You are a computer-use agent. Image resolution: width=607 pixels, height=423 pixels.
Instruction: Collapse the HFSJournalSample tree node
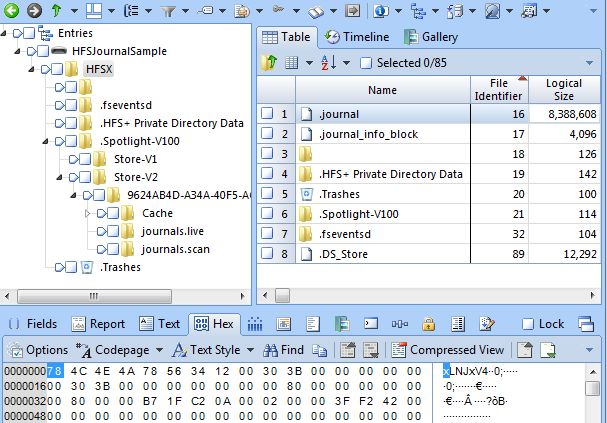17,51
